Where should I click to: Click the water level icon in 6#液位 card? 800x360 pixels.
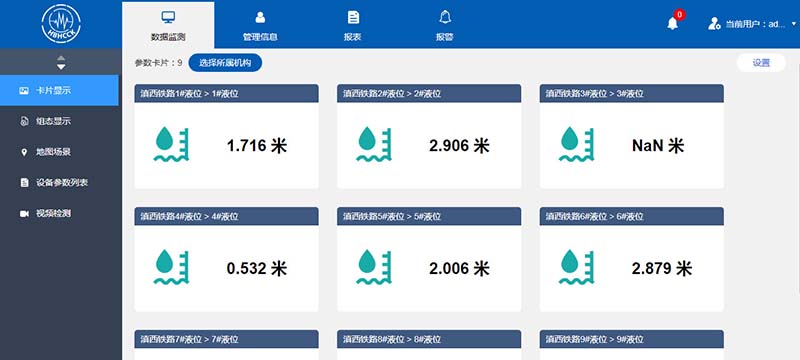(x=577, y=267)
